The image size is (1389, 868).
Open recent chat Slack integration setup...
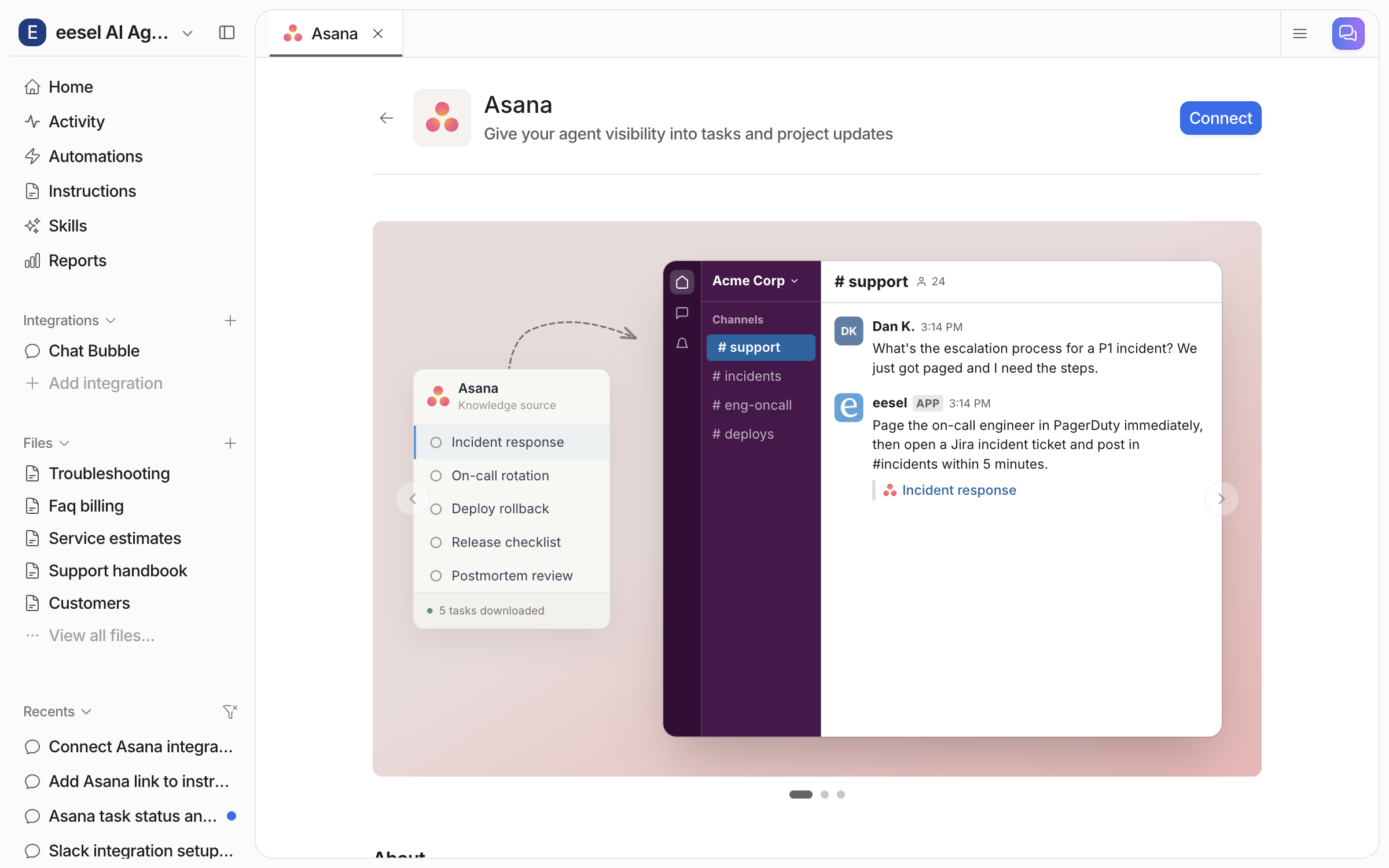128,851
